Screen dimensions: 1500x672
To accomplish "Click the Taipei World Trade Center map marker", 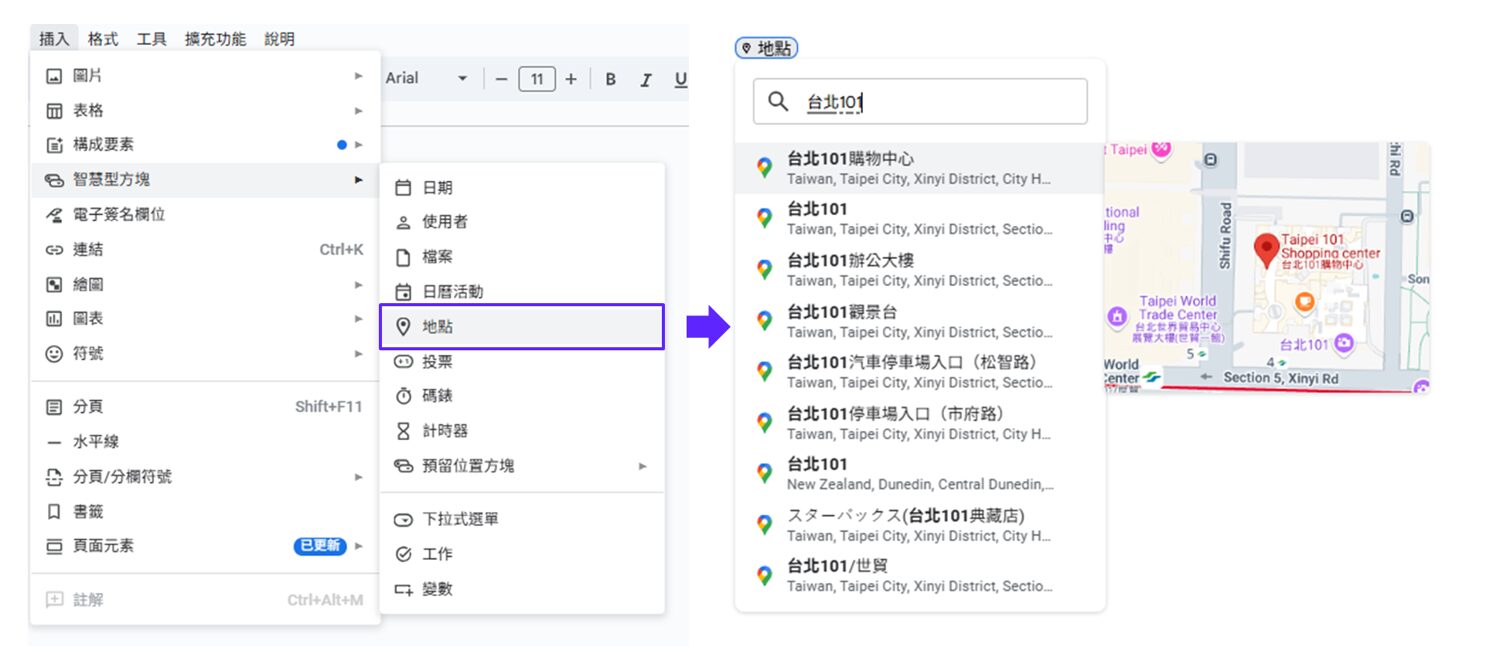I will (1118, 316).
